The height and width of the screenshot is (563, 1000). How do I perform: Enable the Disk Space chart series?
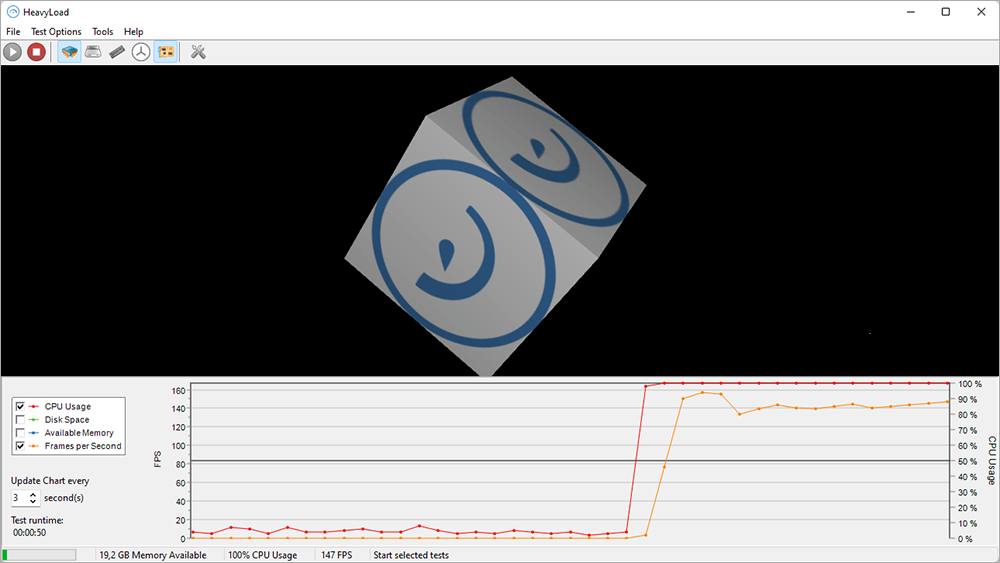[20, 420]
